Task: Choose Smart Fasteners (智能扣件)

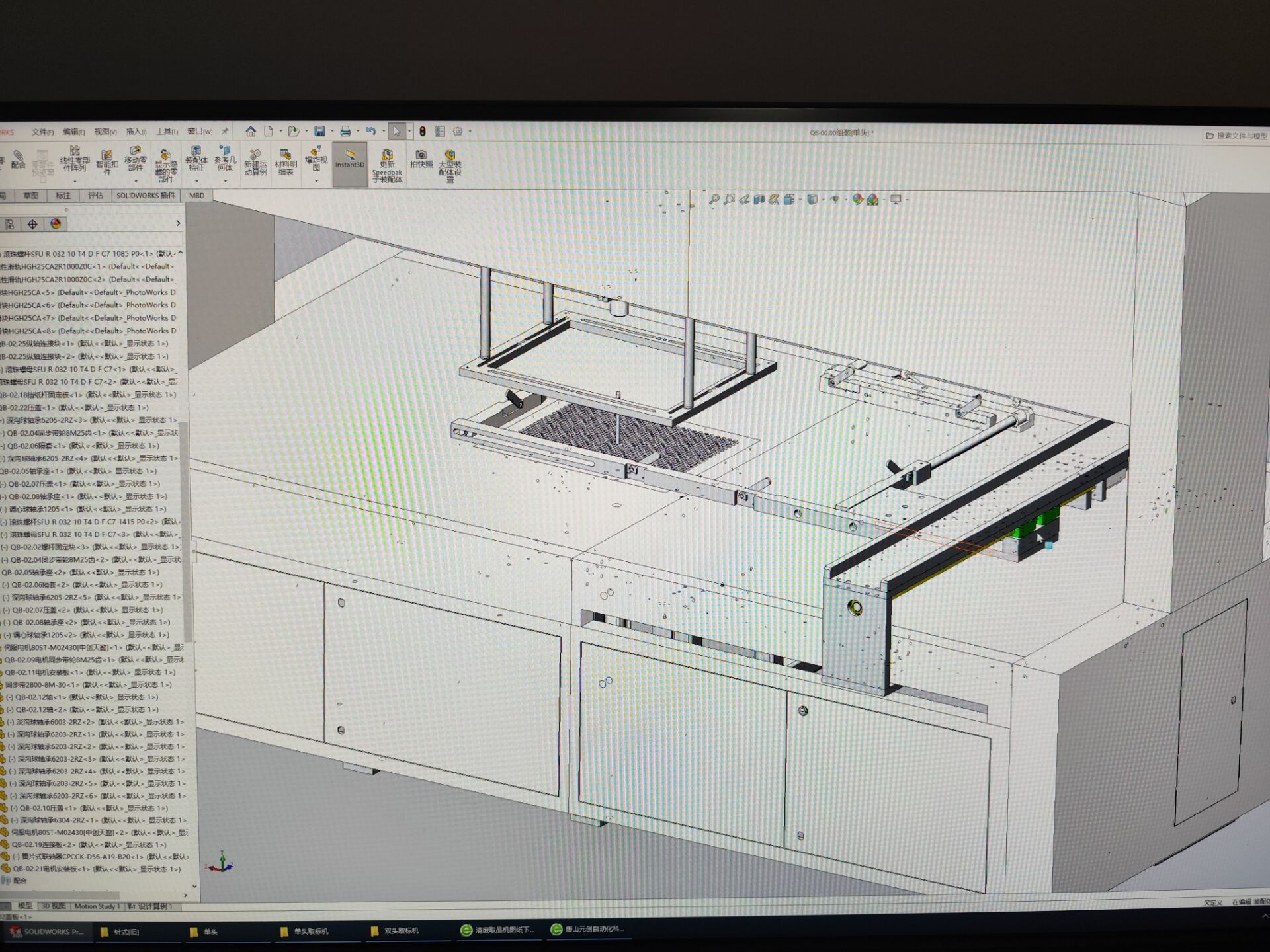Action: pyautogui.click(x=106, y=161)
